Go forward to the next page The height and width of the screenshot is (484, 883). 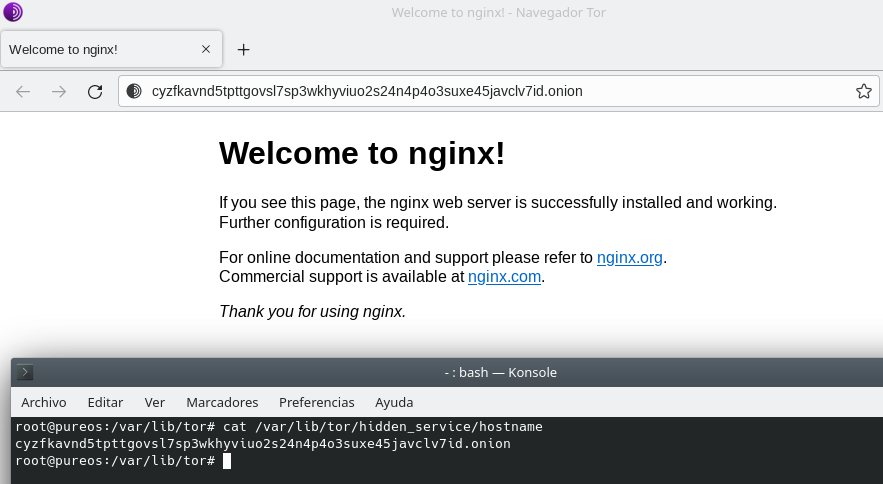point(59,92)
